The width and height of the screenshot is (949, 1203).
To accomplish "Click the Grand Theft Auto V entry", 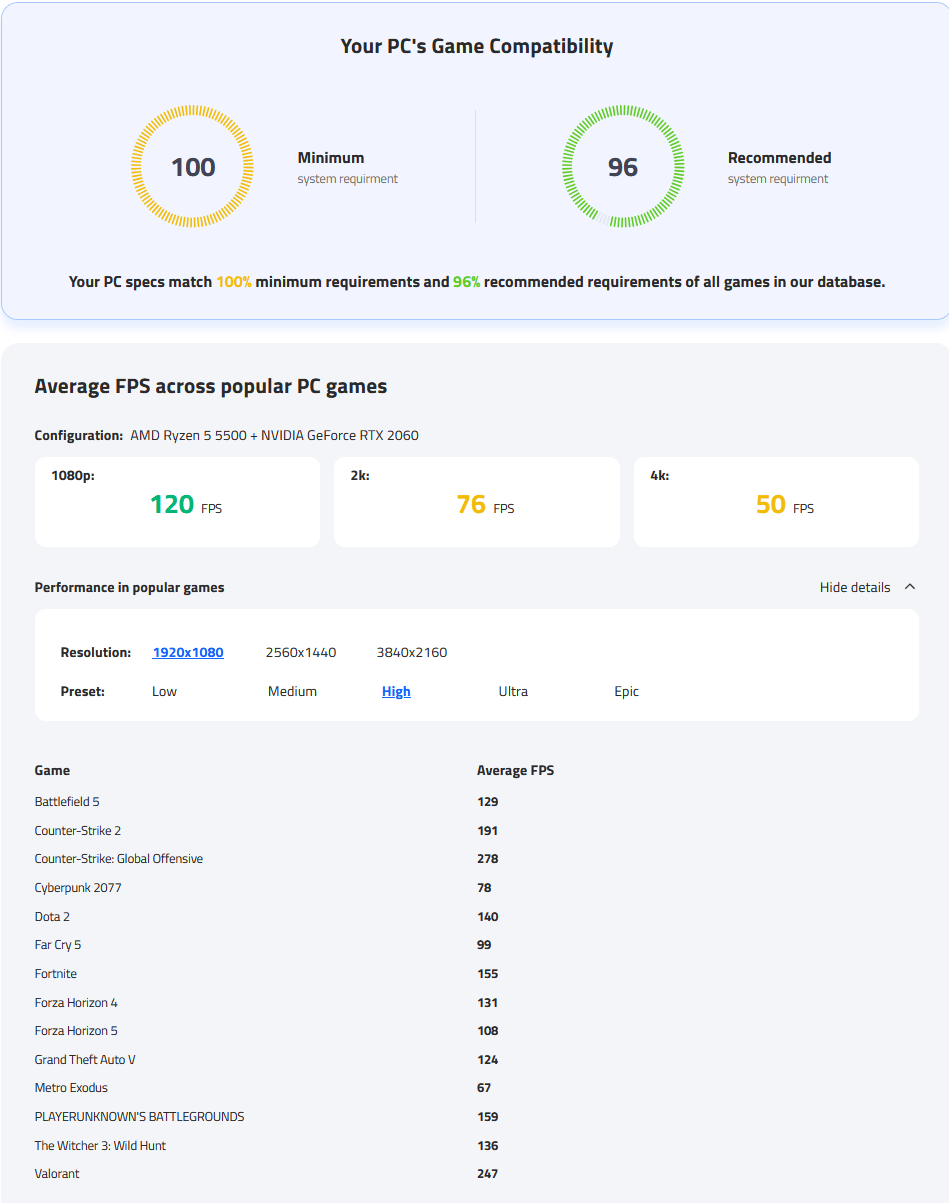I will tap(85, 1060).
